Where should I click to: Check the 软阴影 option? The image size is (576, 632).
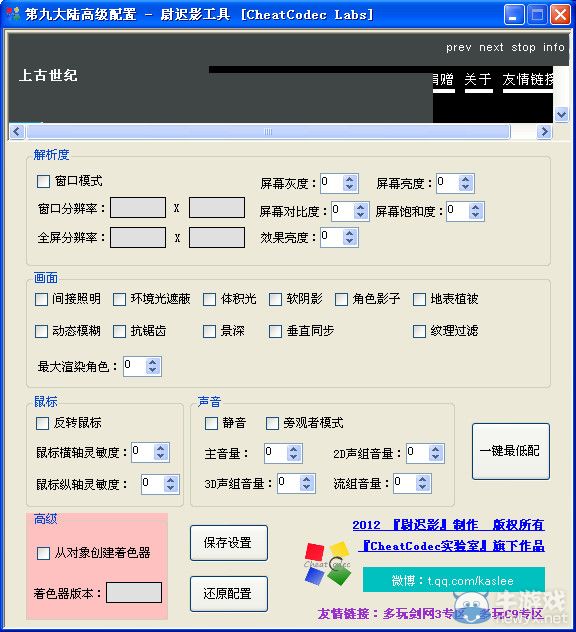(x=275, y=299)
